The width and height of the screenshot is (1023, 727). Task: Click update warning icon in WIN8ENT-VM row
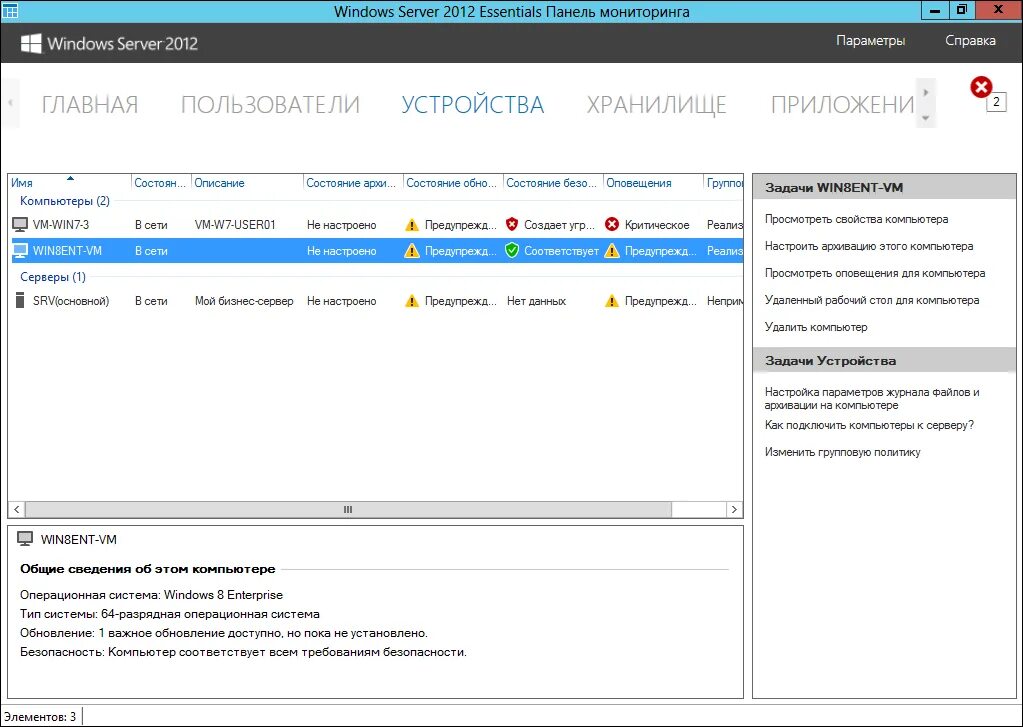coord(412,251)
